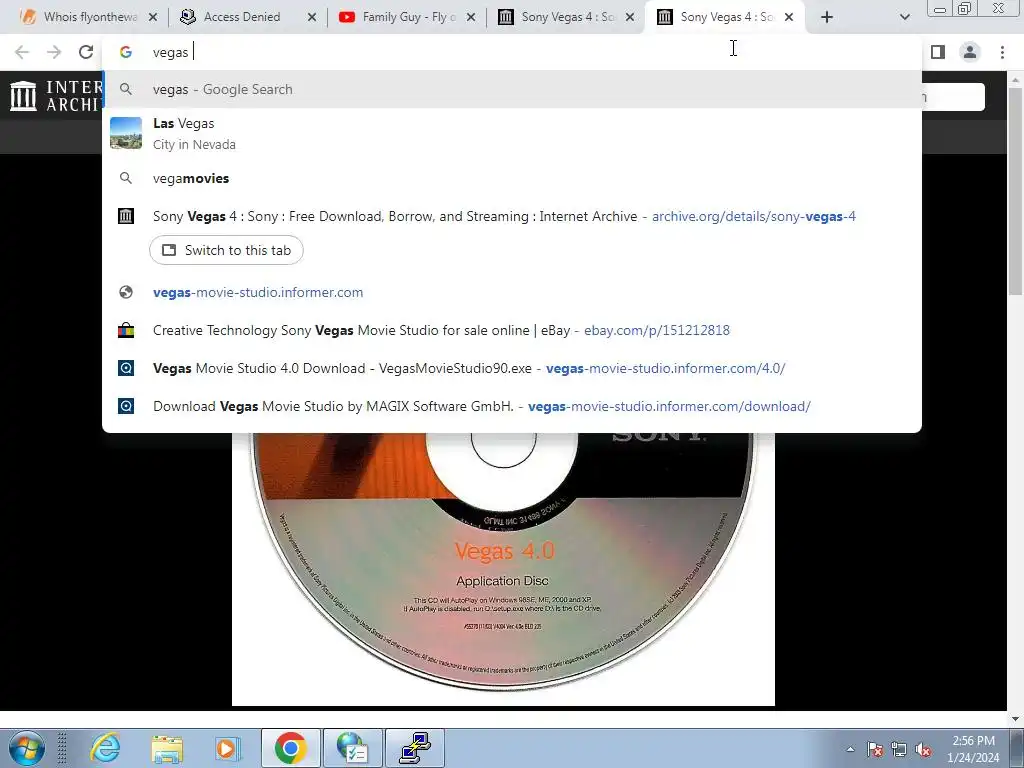Click the Action Center flag tray icon

[x=875, y=749]
